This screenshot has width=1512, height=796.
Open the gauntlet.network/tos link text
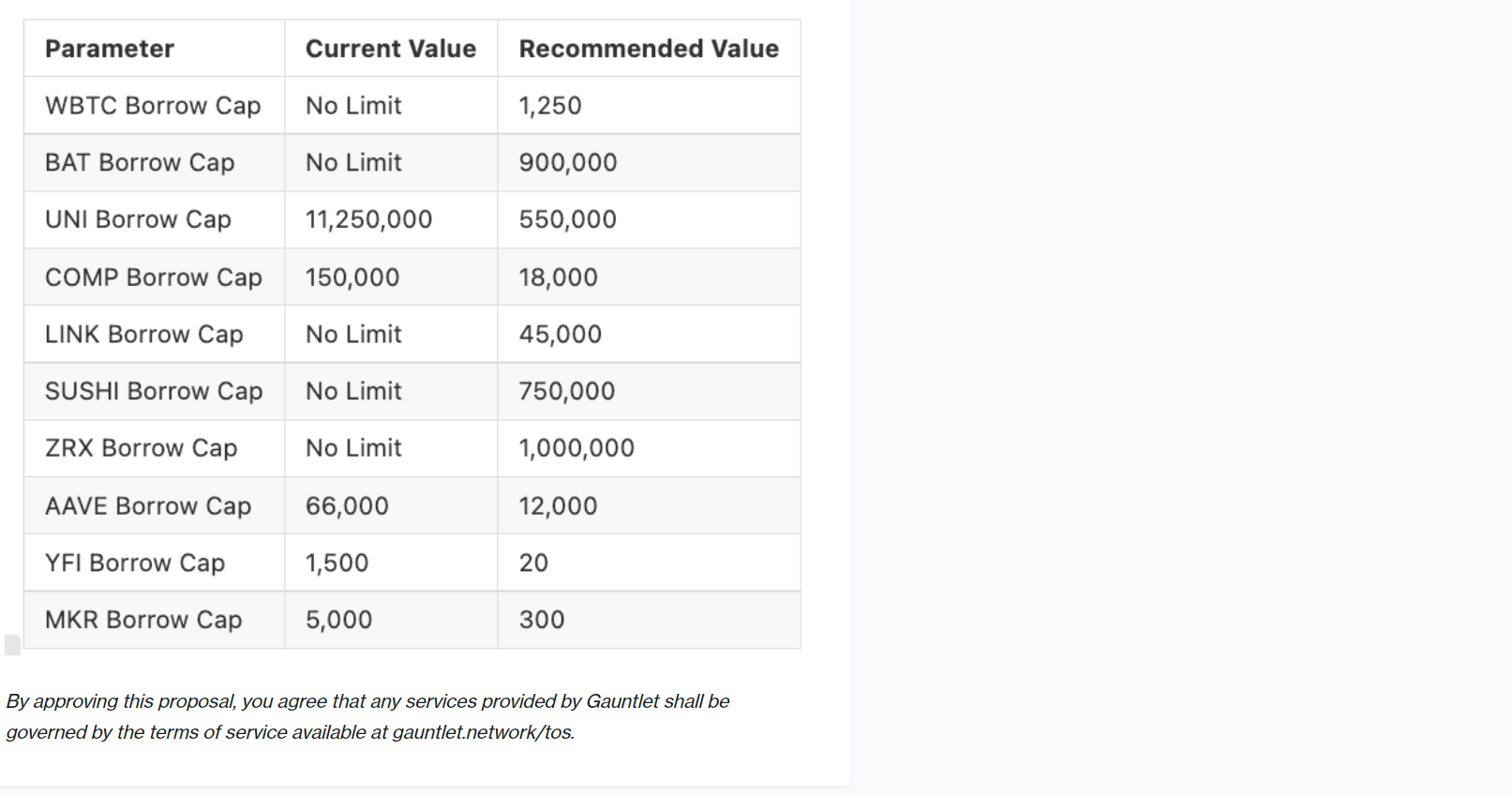(481, 732)
